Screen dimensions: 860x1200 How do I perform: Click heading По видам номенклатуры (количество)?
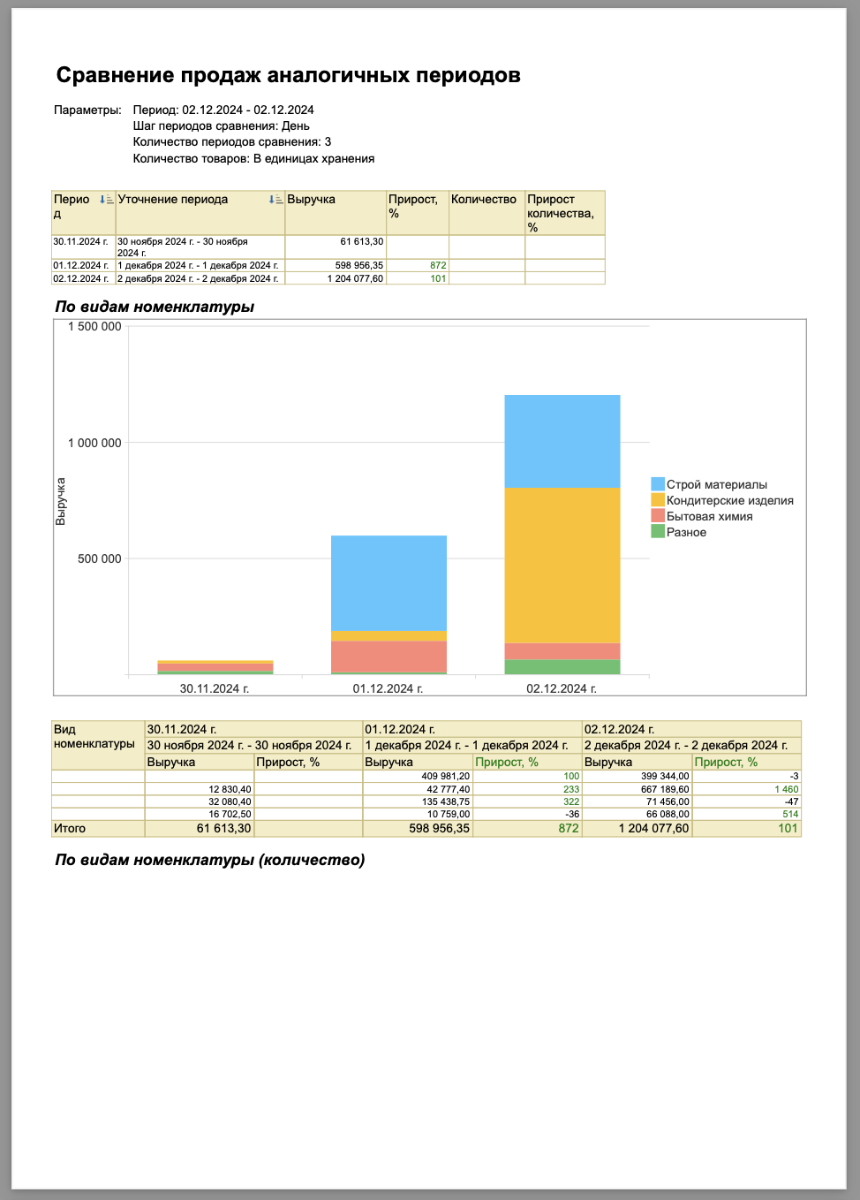click(x=209, y=860)
